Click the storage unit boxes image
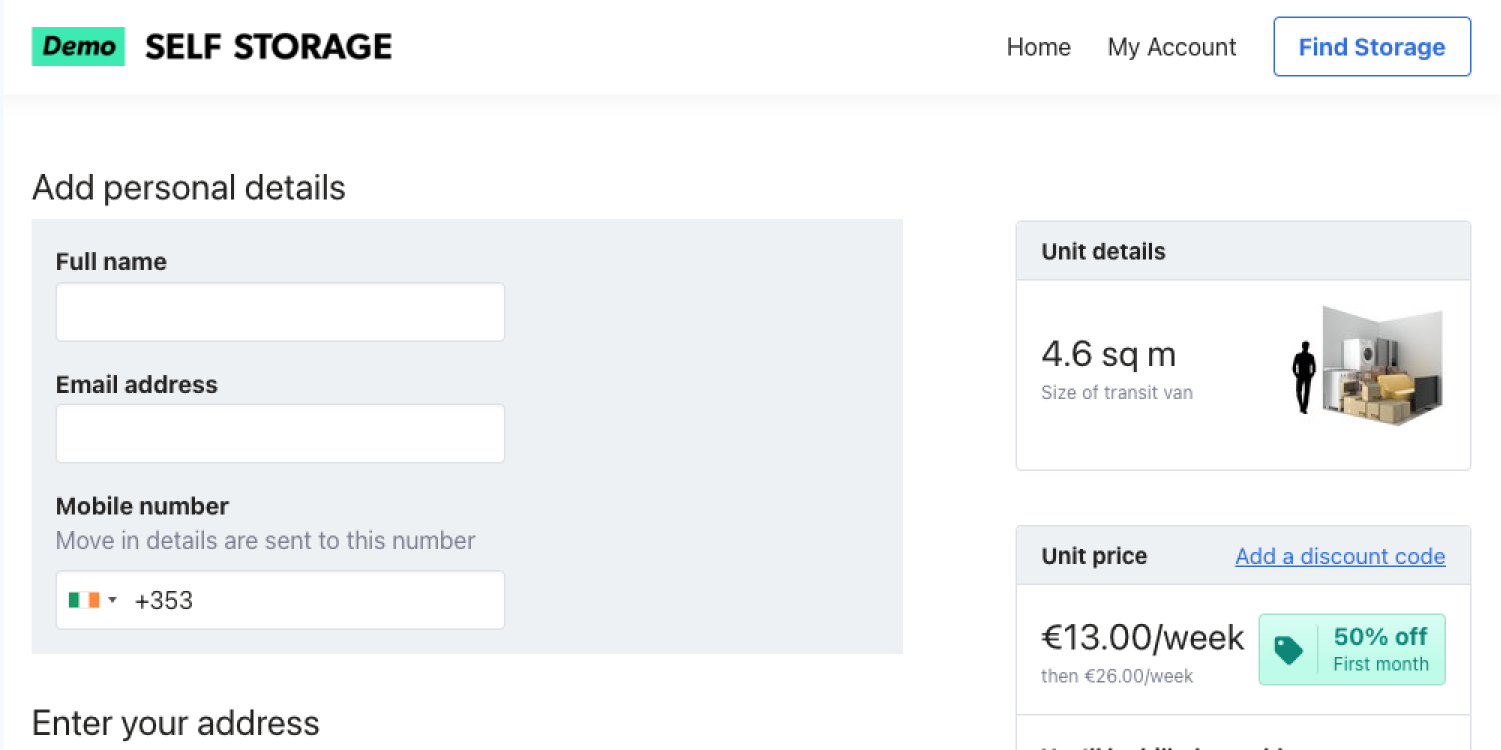1501x750 pixels. click(1384, 367)
